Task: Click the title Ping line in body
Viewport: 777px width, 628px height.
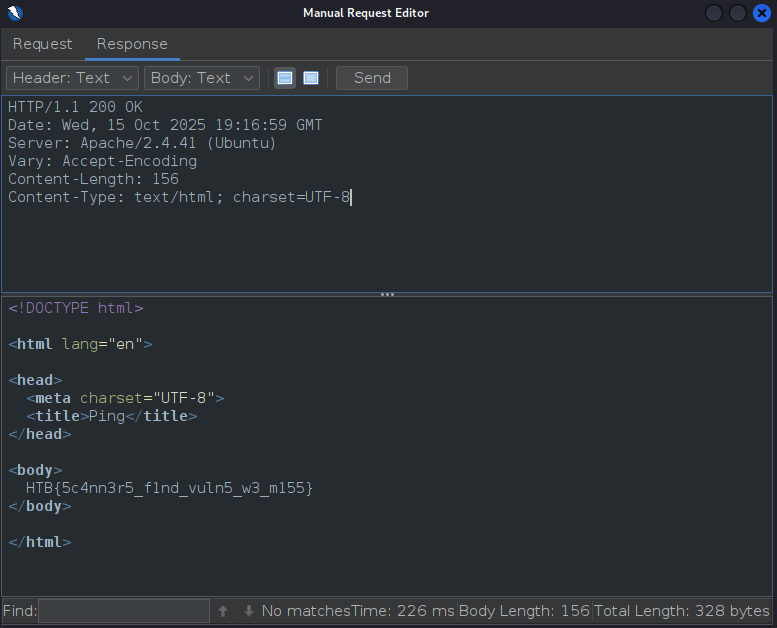Action: [x=112, y=416]
